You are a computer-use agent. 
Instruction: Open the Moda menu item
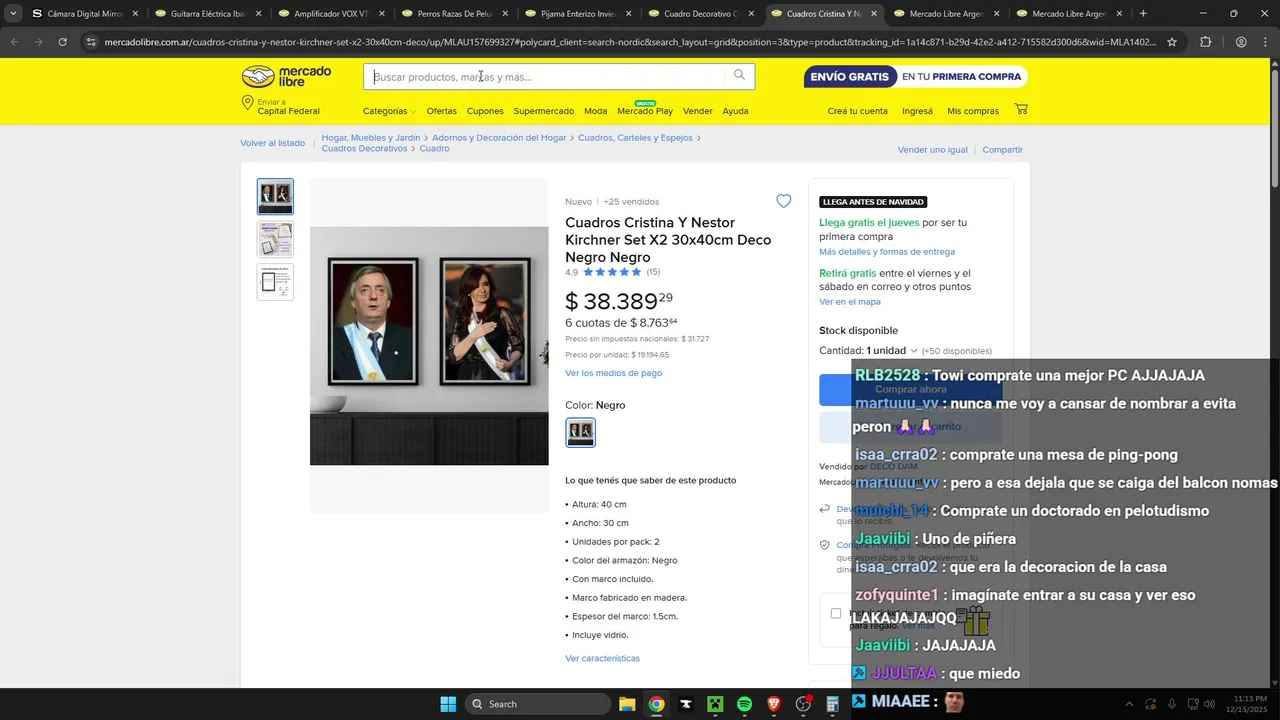point(596,111)
